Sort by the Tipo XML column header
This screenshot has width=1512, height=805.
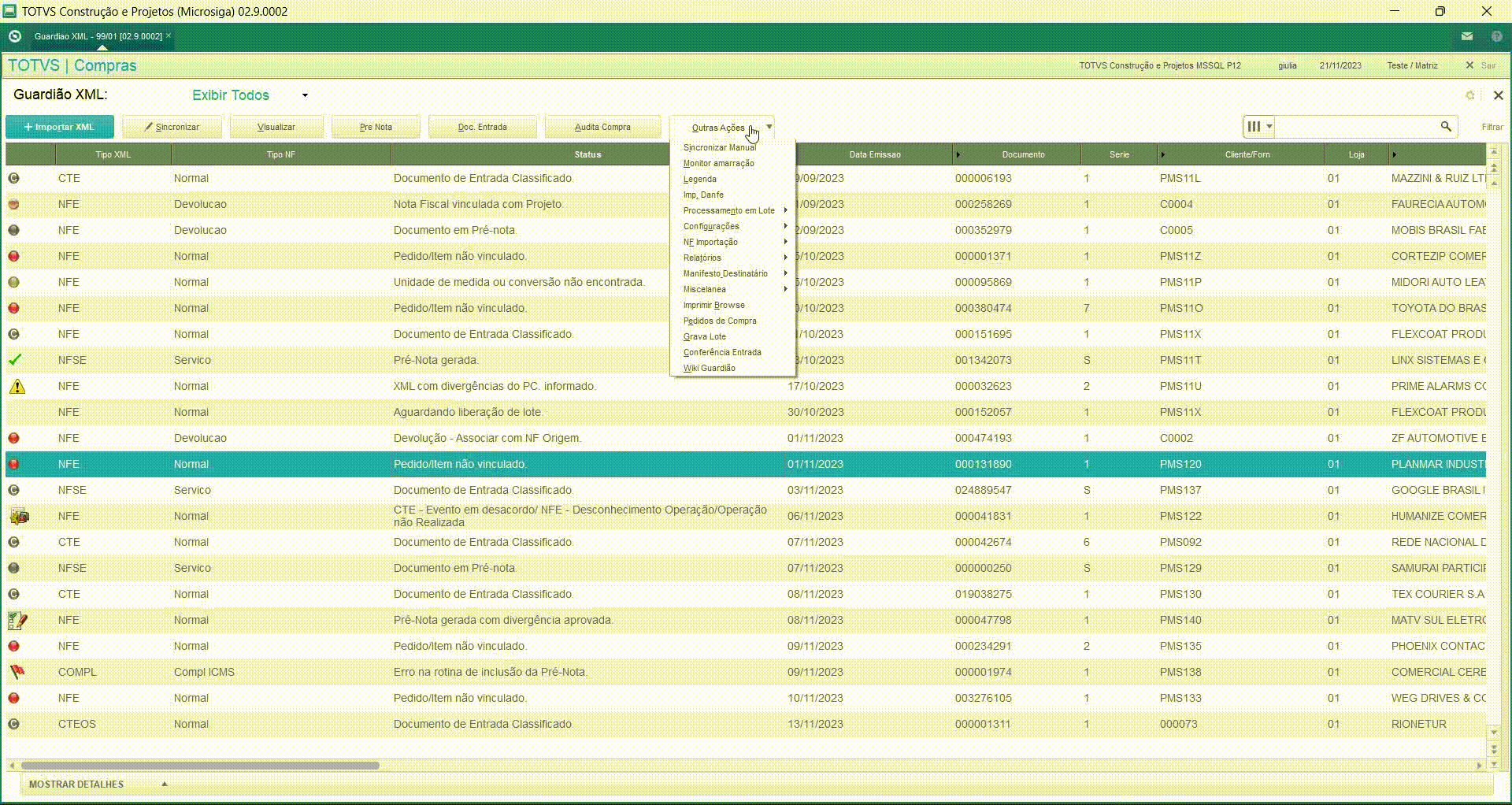(x=113, y=154)
